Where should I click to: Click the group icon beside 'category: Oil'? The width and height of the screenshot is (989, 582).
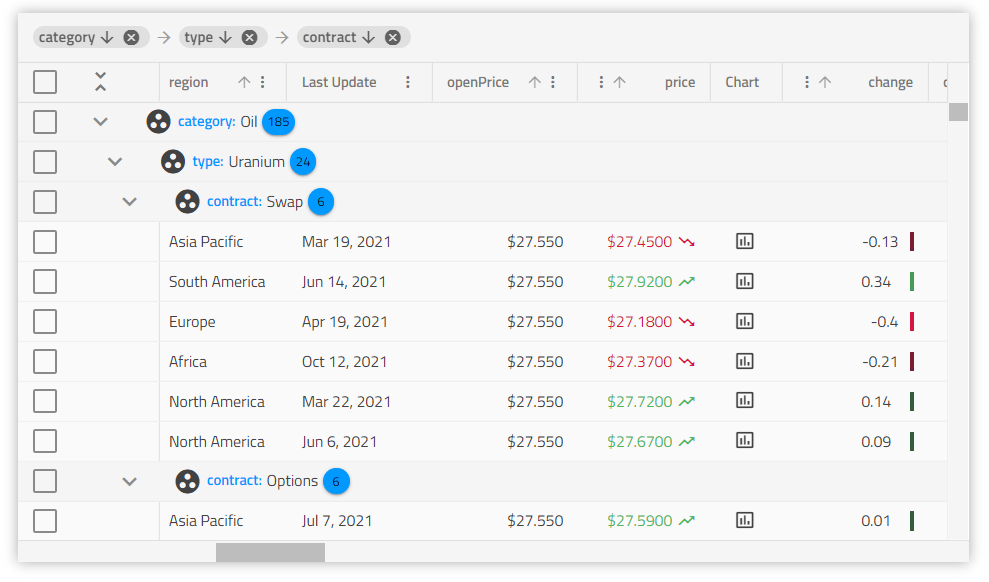point(158,121)
